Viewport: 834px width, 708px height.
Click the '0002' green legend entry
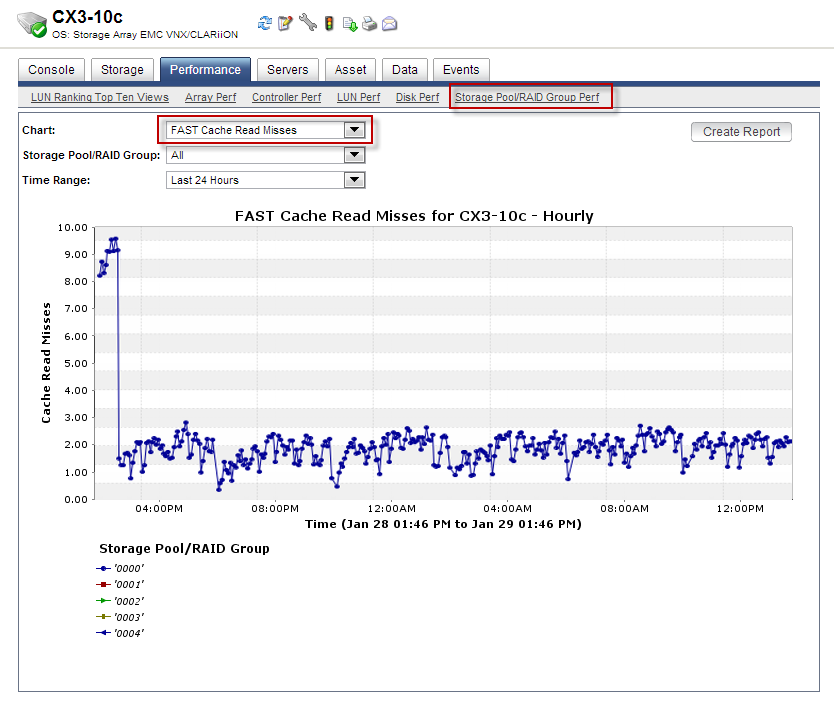(120, 601)
